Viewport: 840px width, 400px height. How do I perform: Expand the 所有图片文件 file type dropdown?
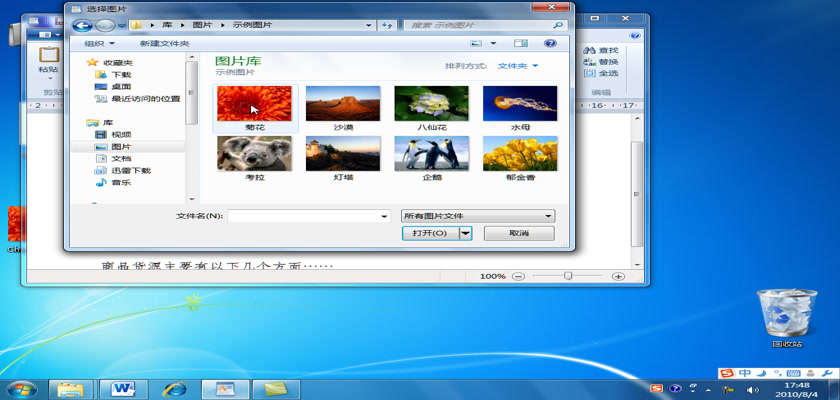[477, 215]
